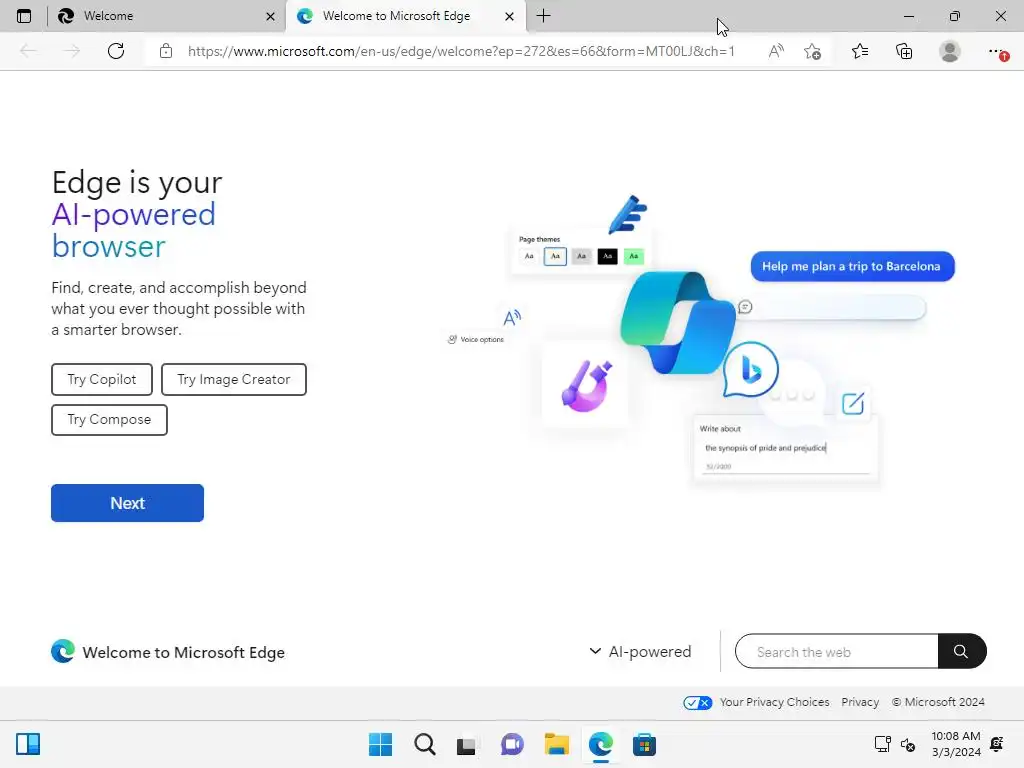Image resolution: width=1024 pixels, height=768 pixels.
Task: Click Try Copilot button
Action: click(102, 379)
